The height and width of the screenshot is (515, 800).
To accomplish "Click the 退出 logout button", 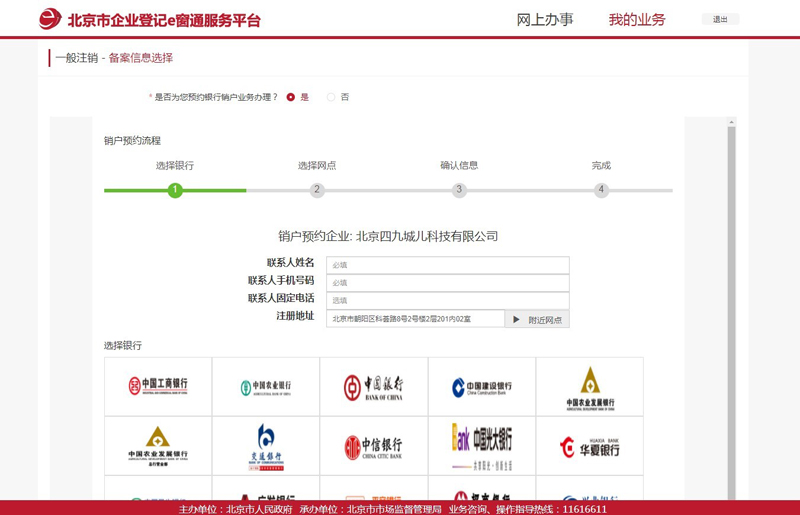I will [x=720, y=19].
